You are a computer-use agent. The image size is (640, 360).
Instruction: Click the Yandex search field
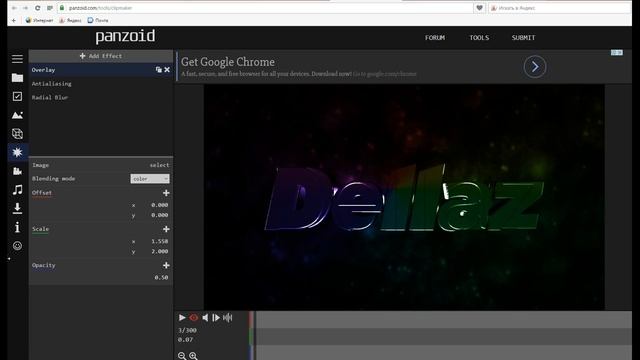point(559,8)
